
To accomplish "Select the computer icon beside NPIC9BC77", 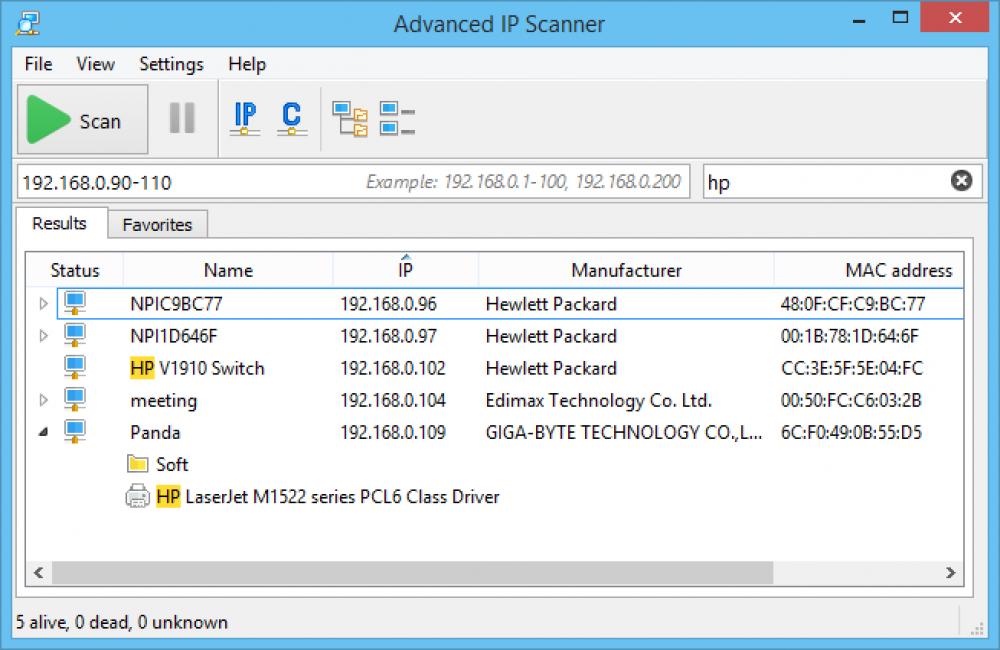I will [73, 304].
